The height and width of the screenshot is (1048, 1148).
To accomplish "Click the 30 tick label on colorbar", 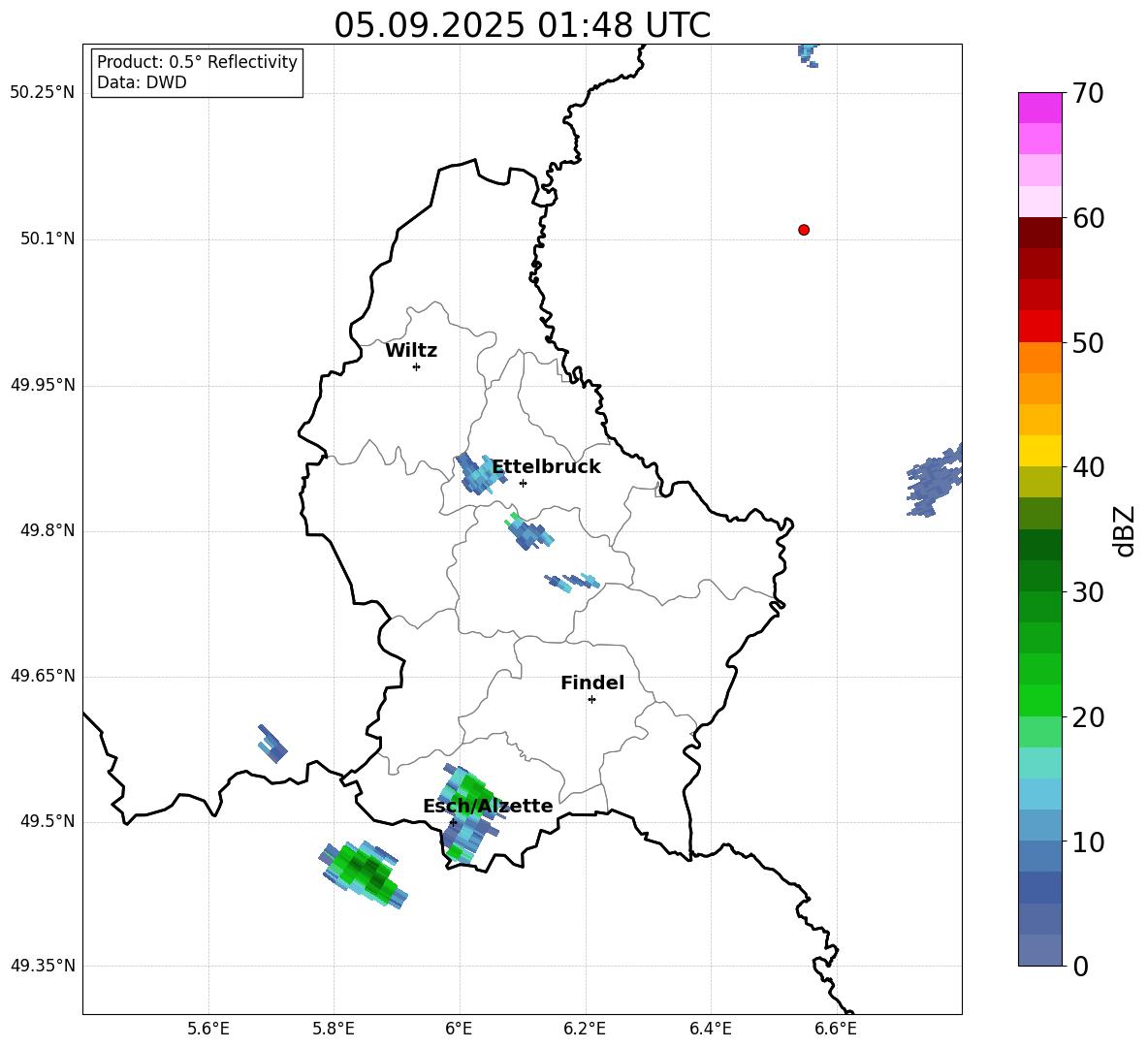I will pos(1088,592).
